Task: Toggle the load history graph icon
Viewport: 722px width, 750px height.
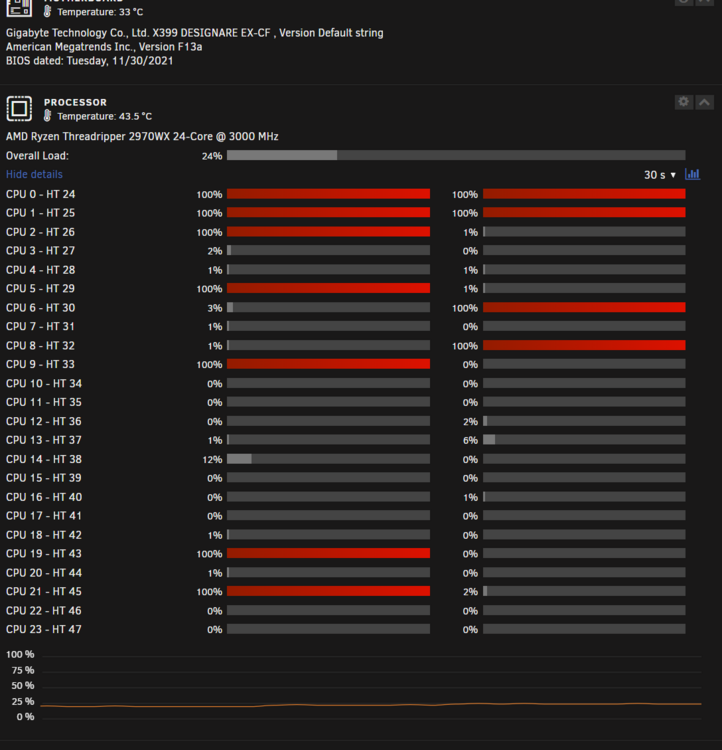Action: point(693,174)
